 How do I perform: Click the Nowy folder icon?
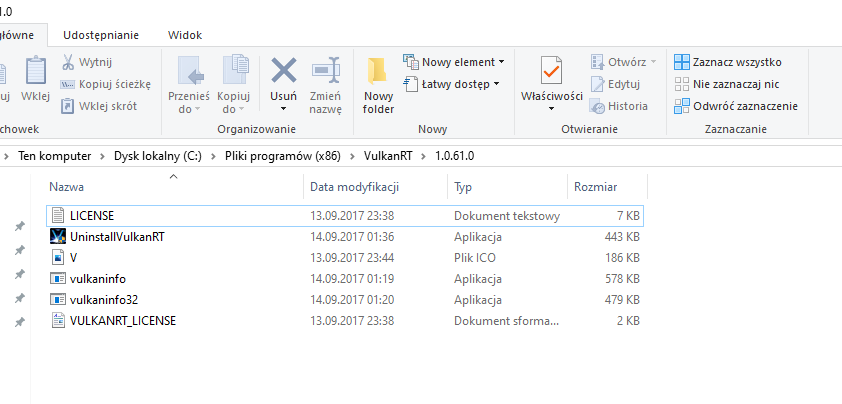[379, 72]
